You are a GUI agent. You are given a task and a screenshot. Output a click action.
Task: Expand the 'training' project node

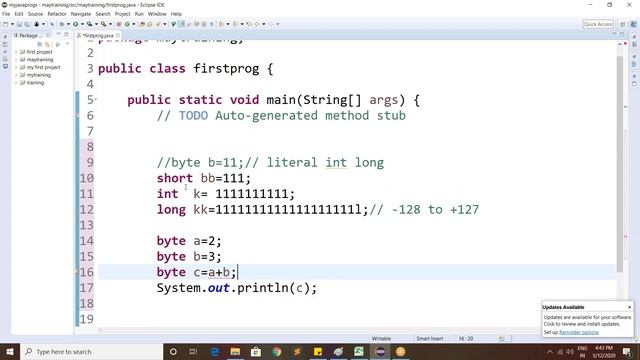(16, 83)
